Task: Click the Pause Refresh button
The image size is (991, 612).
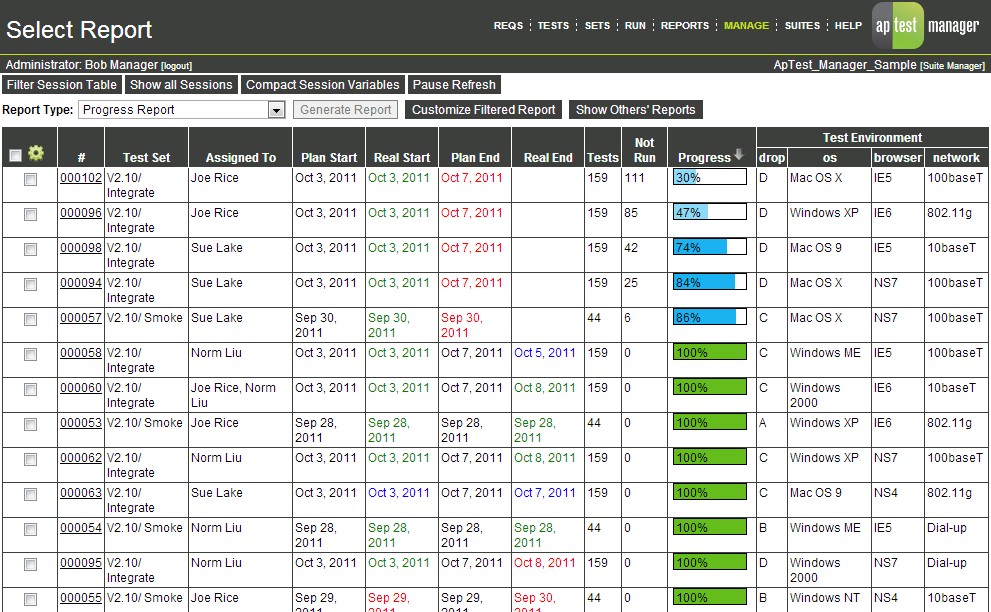Action: pyautogui.click(x=454, y=85)
